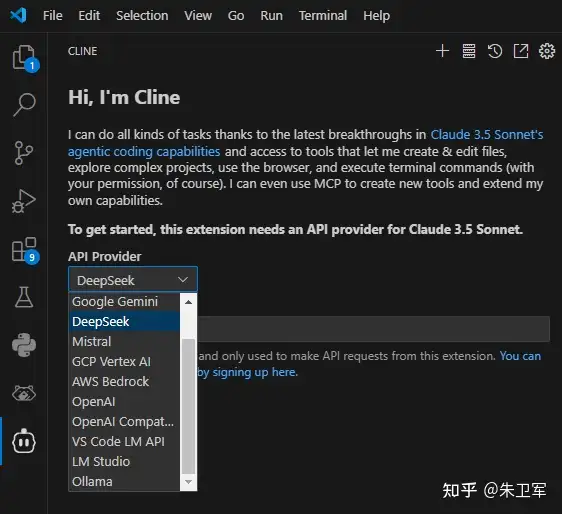Click the 'Hi, I'm Cline' heading
This screenshot has height=514, width=562.
[x=124, y=97]
